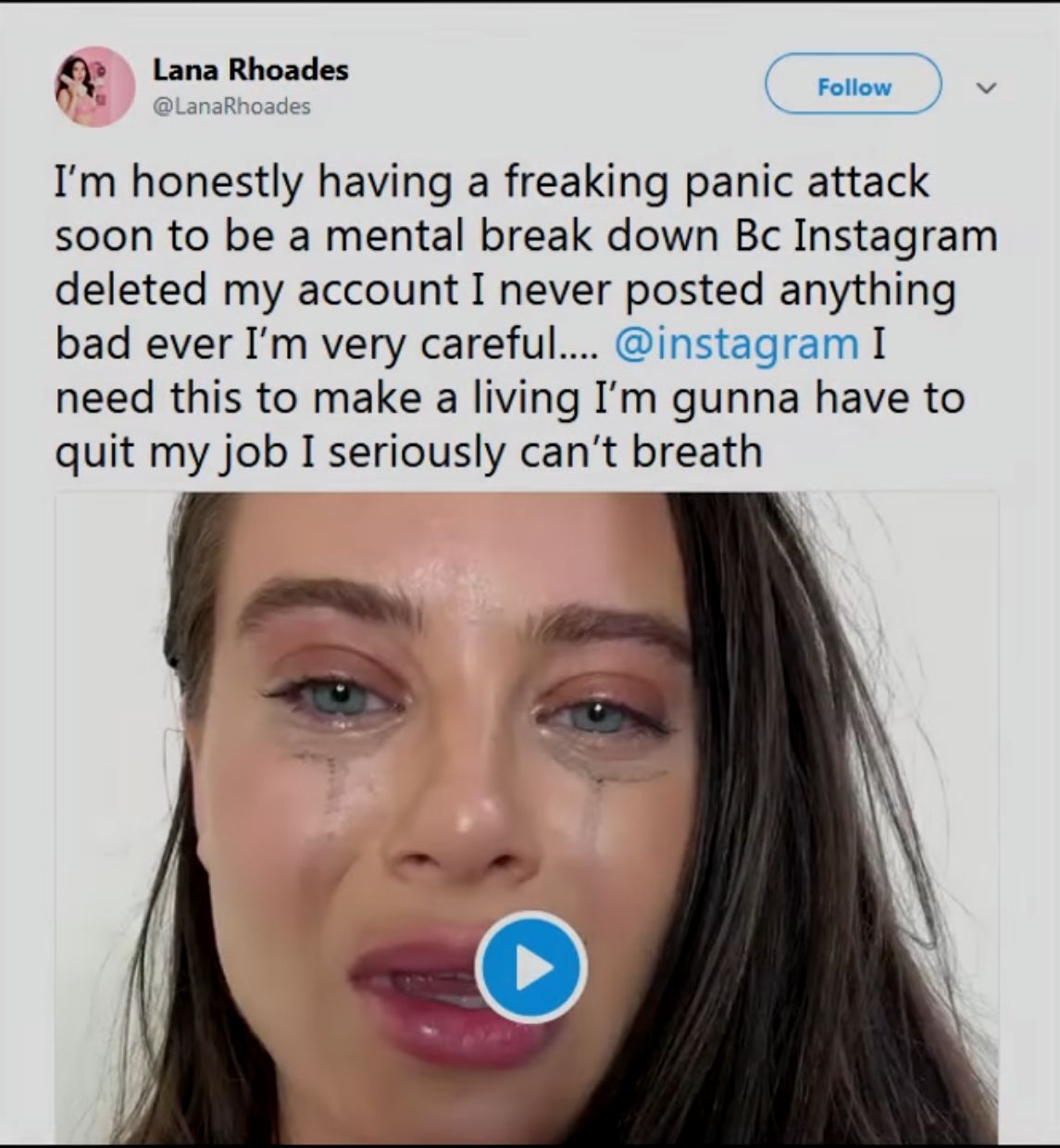The width and height of the screenshot is (1060, 1148).
Task: Click the tweet line starting "deleted my account"
Action: [505, 290]
